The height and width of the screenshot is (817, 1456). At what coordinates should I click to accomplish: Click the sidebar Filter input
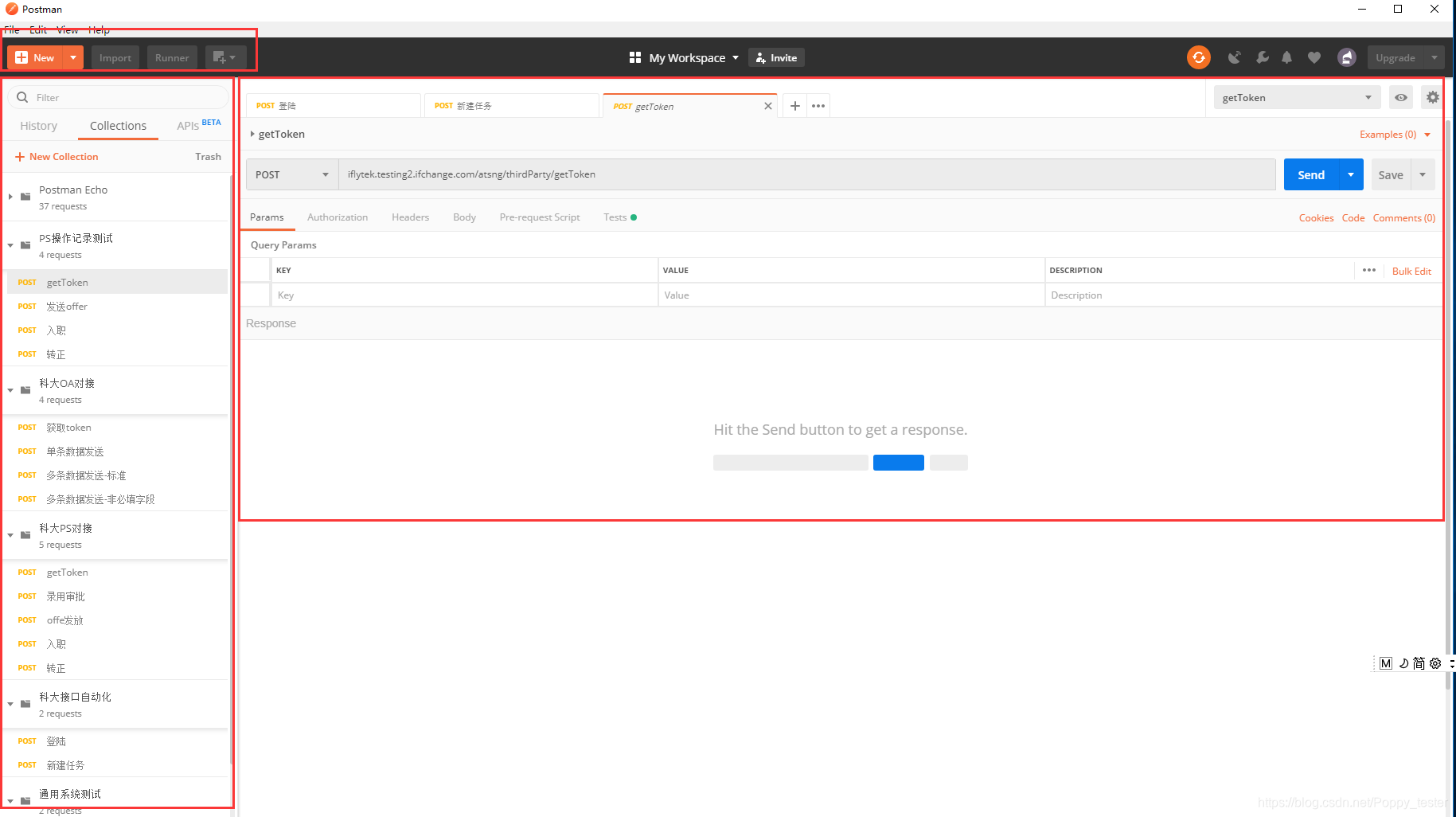(118, 97)
